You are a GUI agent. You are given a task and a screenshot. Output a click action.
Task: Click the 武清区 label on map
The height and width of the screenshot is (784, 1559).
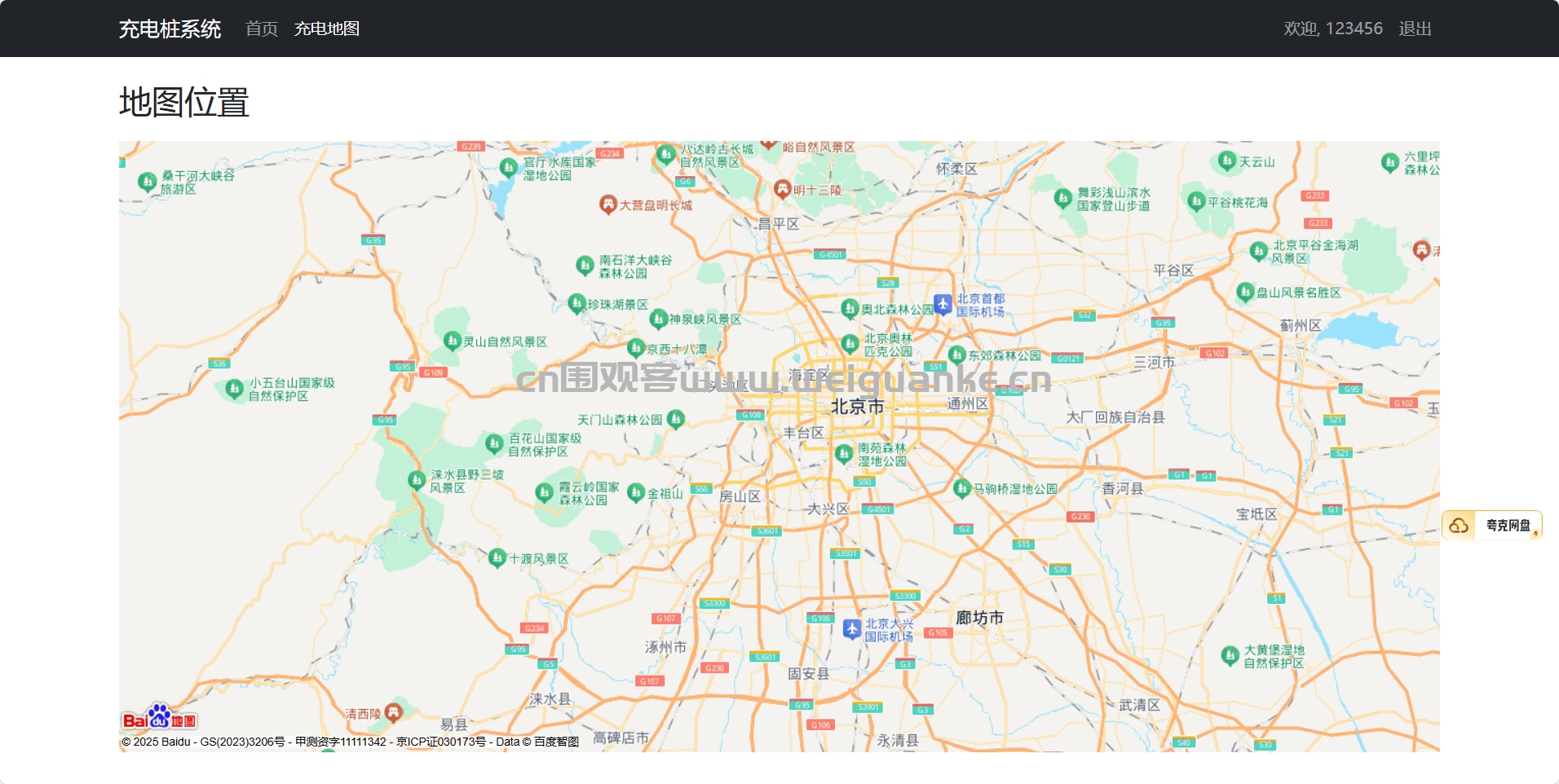1139,705
